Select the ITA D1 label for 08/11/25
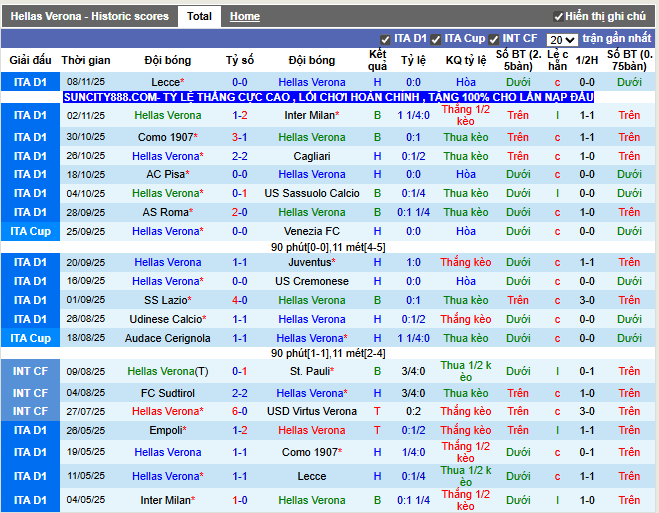 [30, 82]
